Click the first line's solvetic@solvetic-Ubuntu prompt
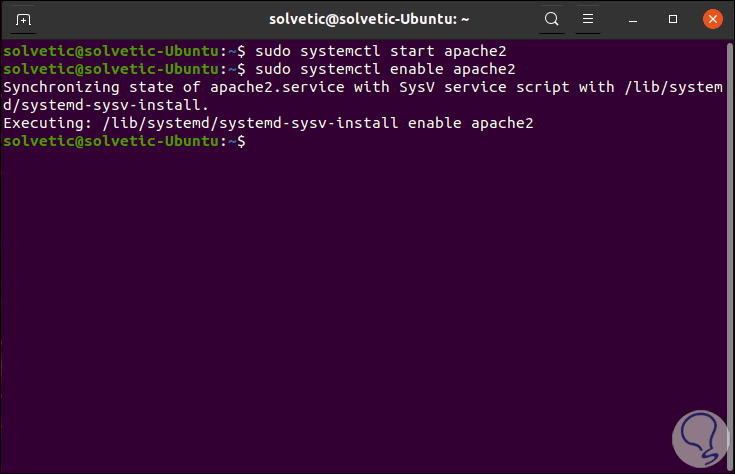The image size is (735, 474). [x=110, y=51]
